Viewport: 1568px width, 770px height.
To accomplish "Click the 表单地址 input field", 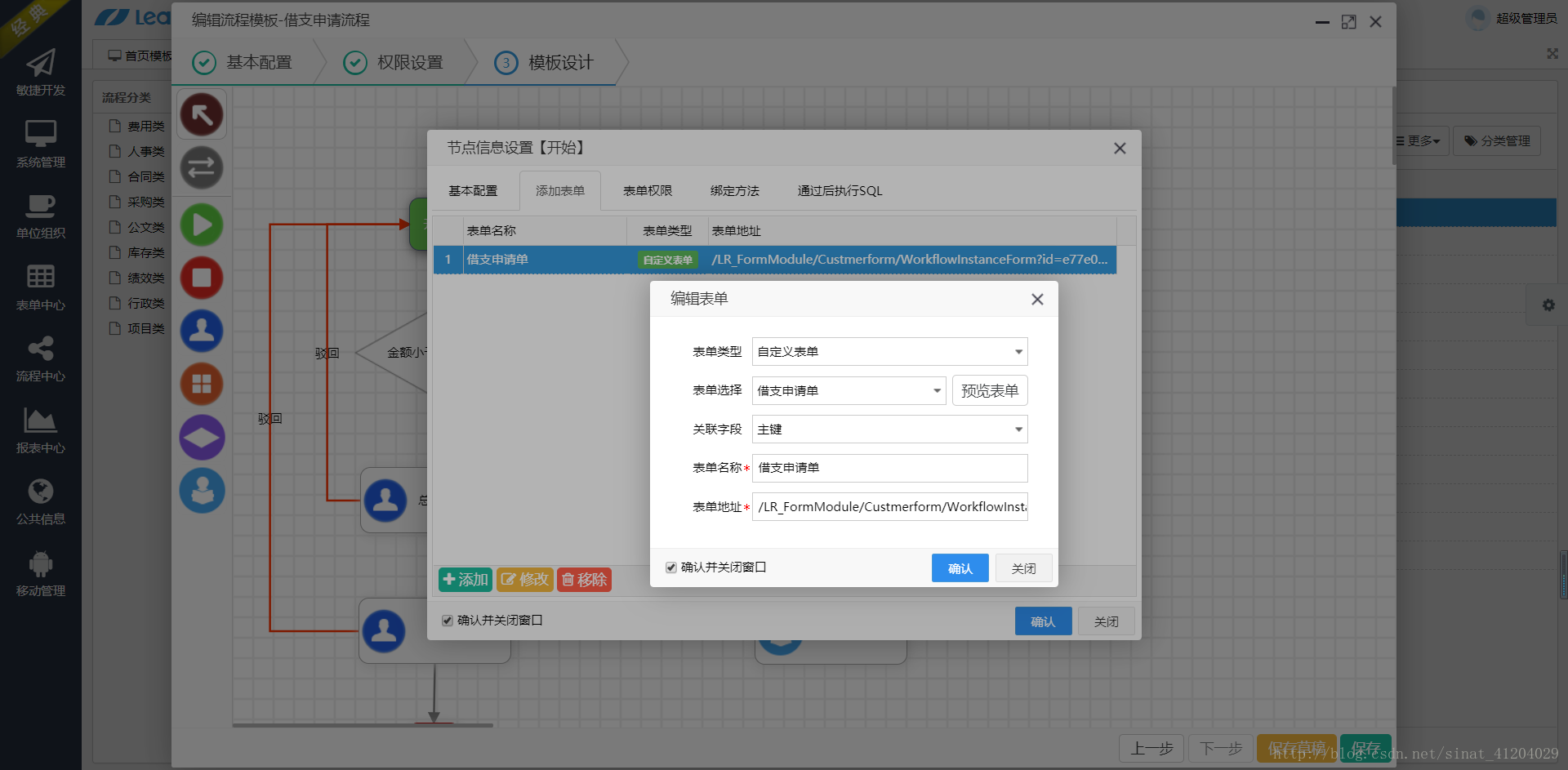I will click(x=889, y=507).
